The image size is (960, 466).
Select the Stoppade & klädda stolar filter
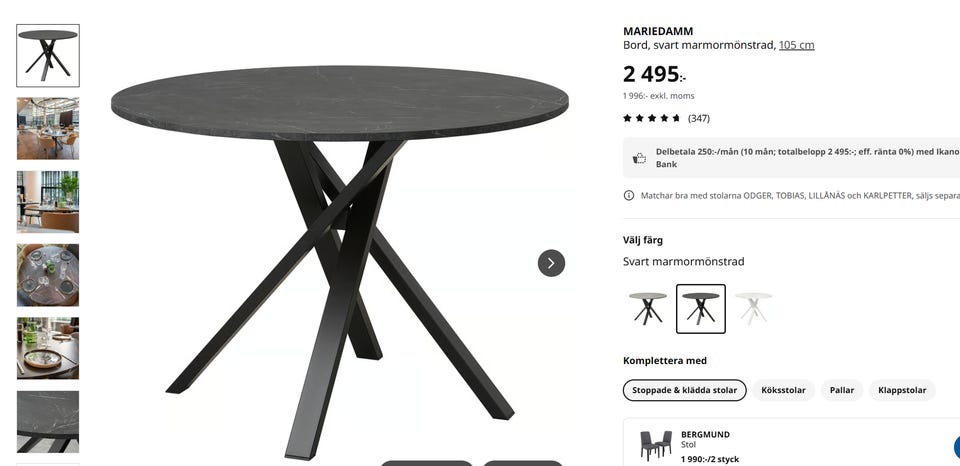684,390
